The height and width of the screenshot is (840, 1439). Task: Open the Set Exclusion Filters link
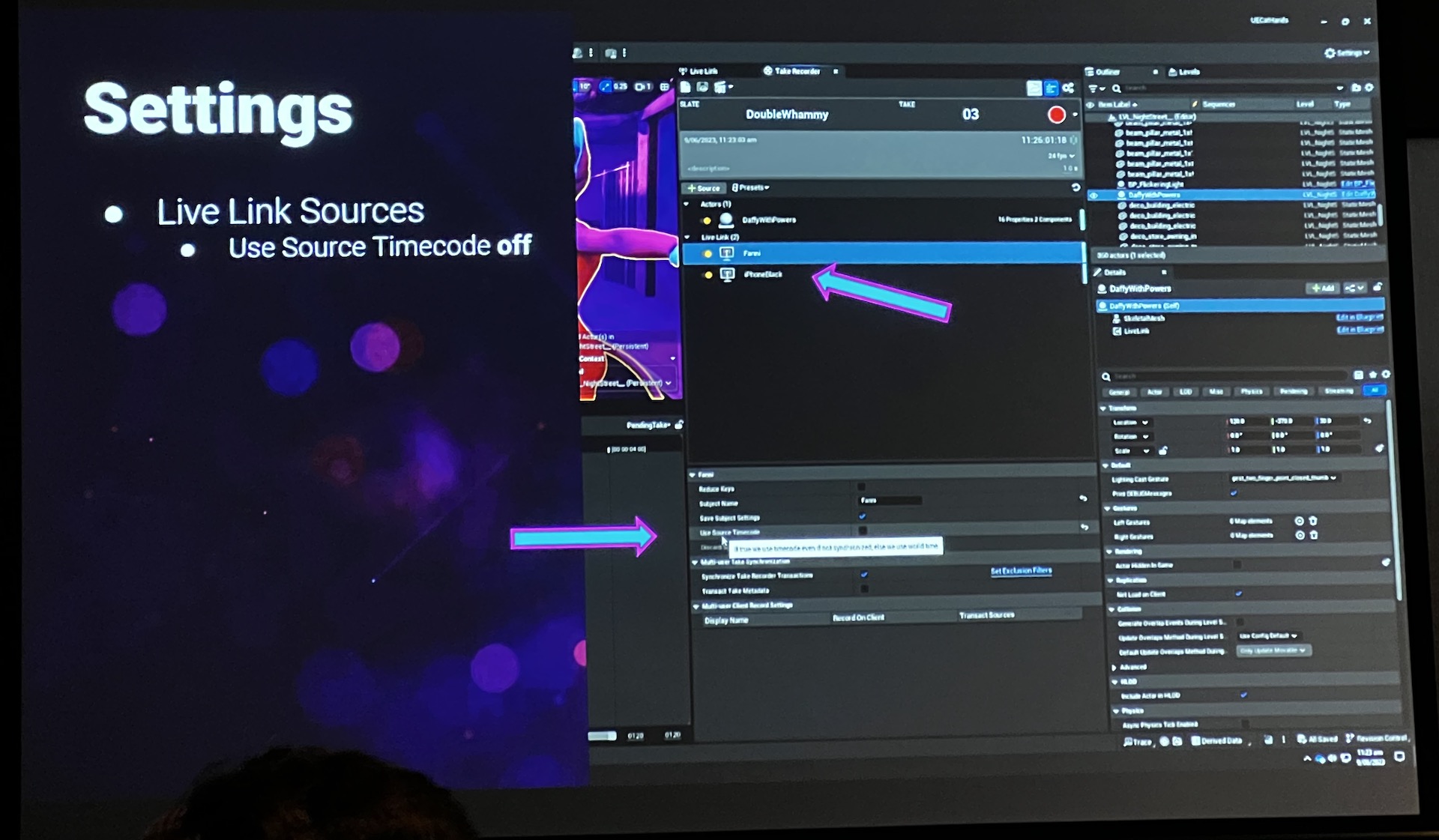click(x=1021, y=571)
